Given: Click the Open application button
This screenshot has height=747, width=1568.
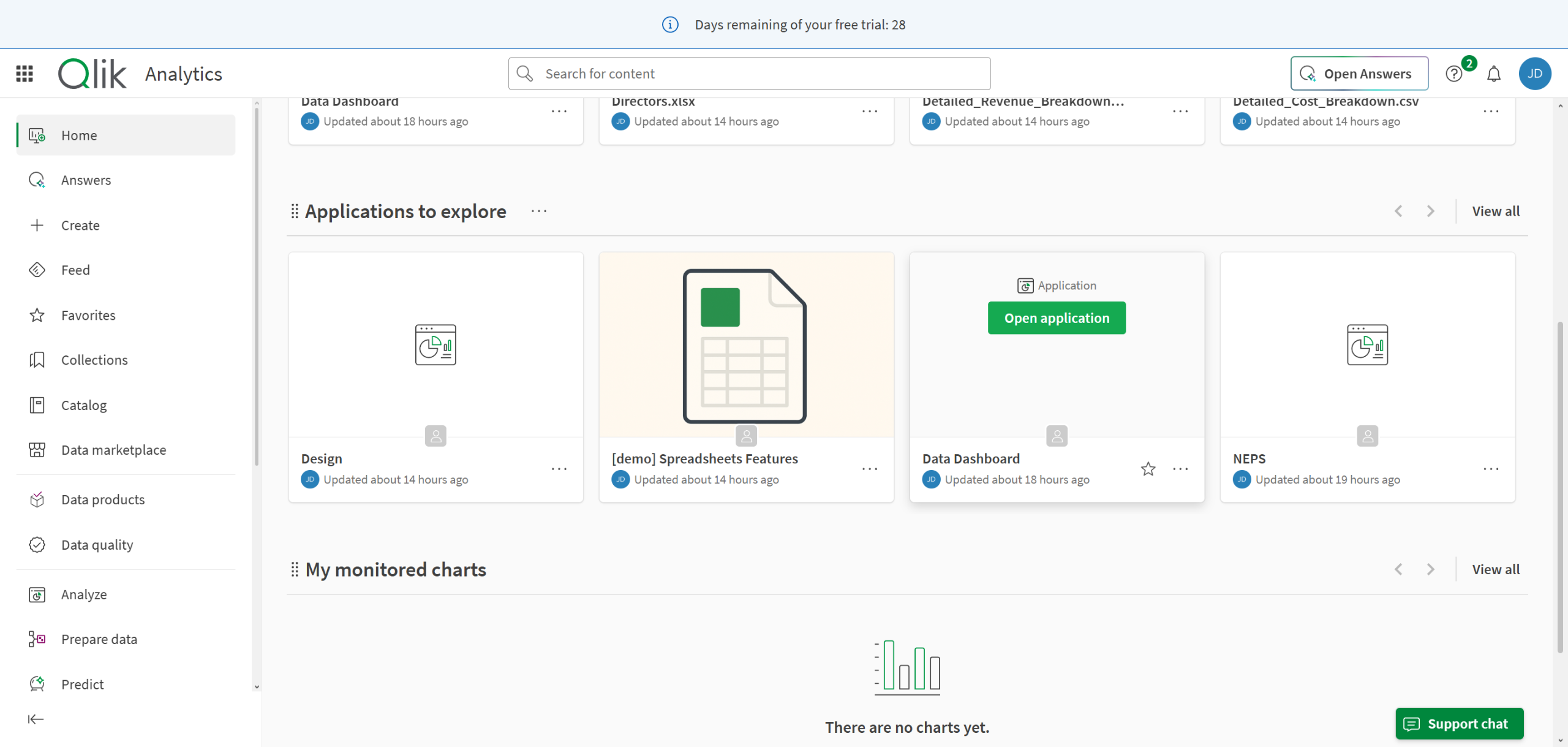Looking at the screenshot, I should pos(1057,318).
